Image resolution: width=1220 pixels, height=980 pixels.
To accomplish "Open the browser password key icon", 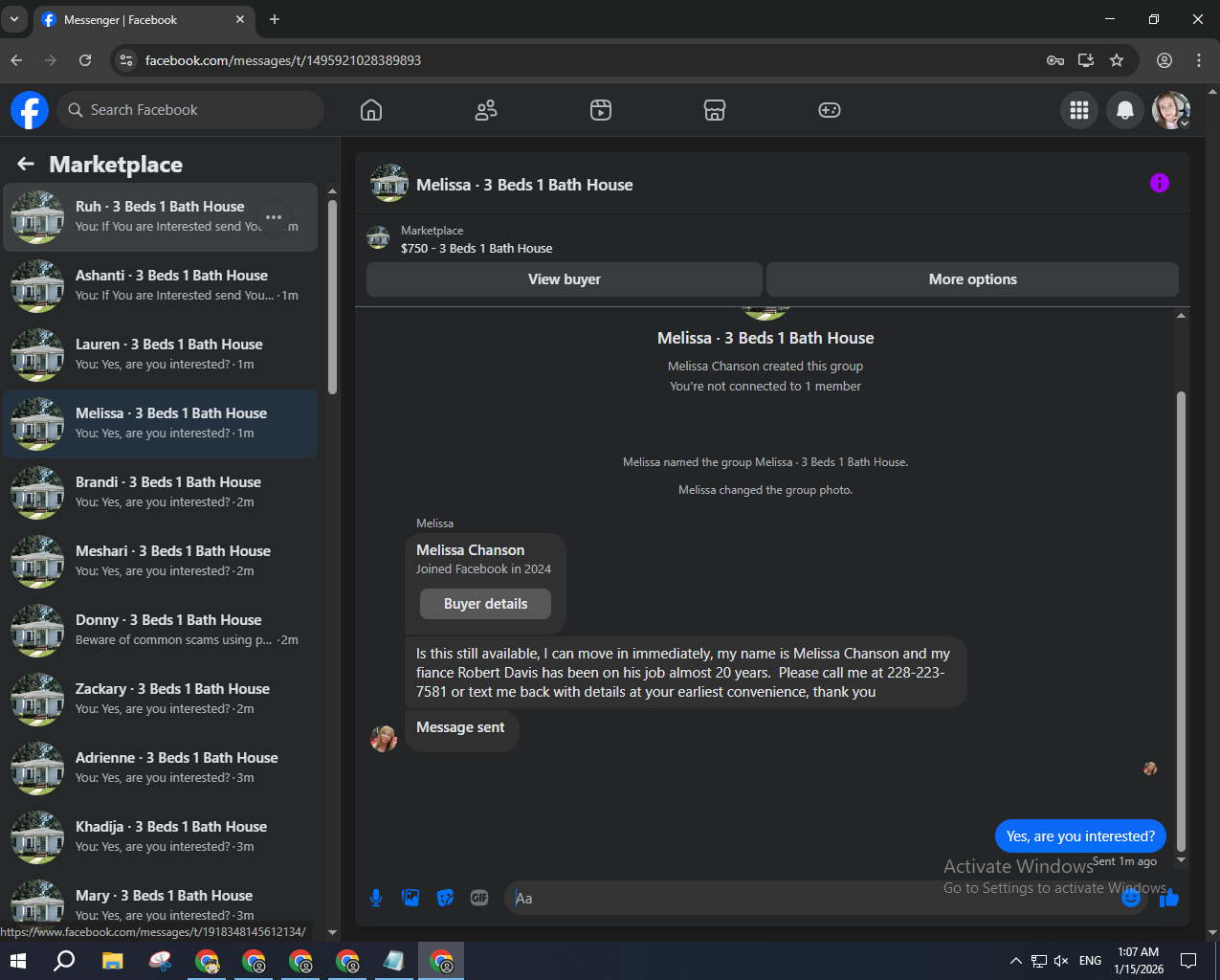I will [x=1055, y=60].
